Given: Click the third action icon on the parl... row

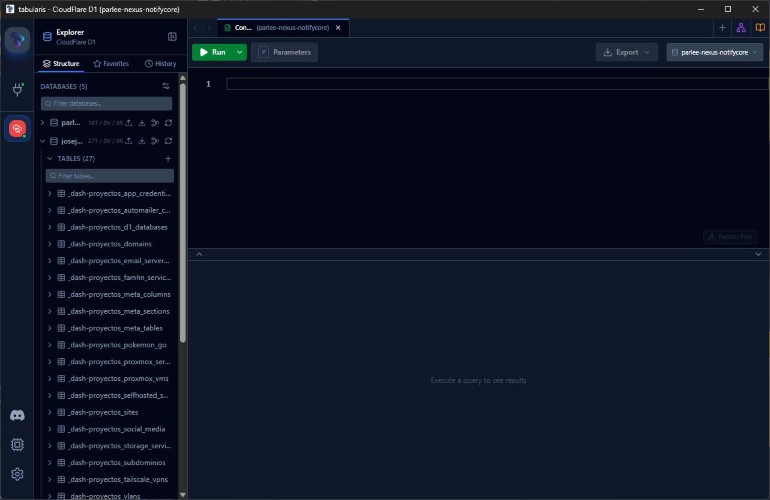Looking at the screenshot, I should (x=155, y=123).
